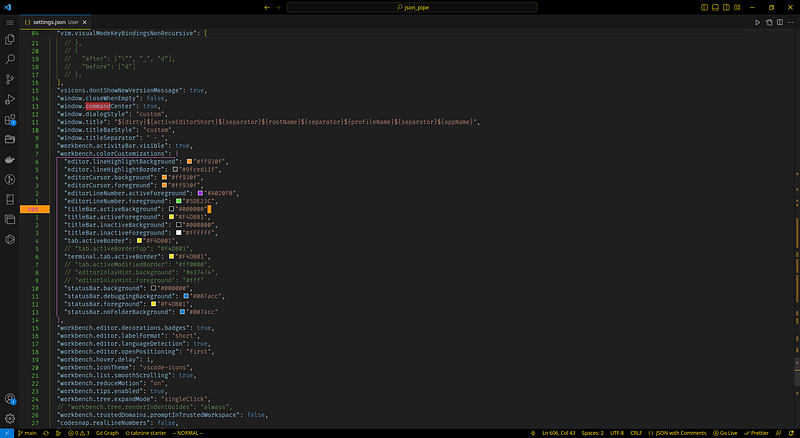Viewport: 800px width, 438px height.
Task: Click the Open Settings UI icon
Action: point(769,22)
